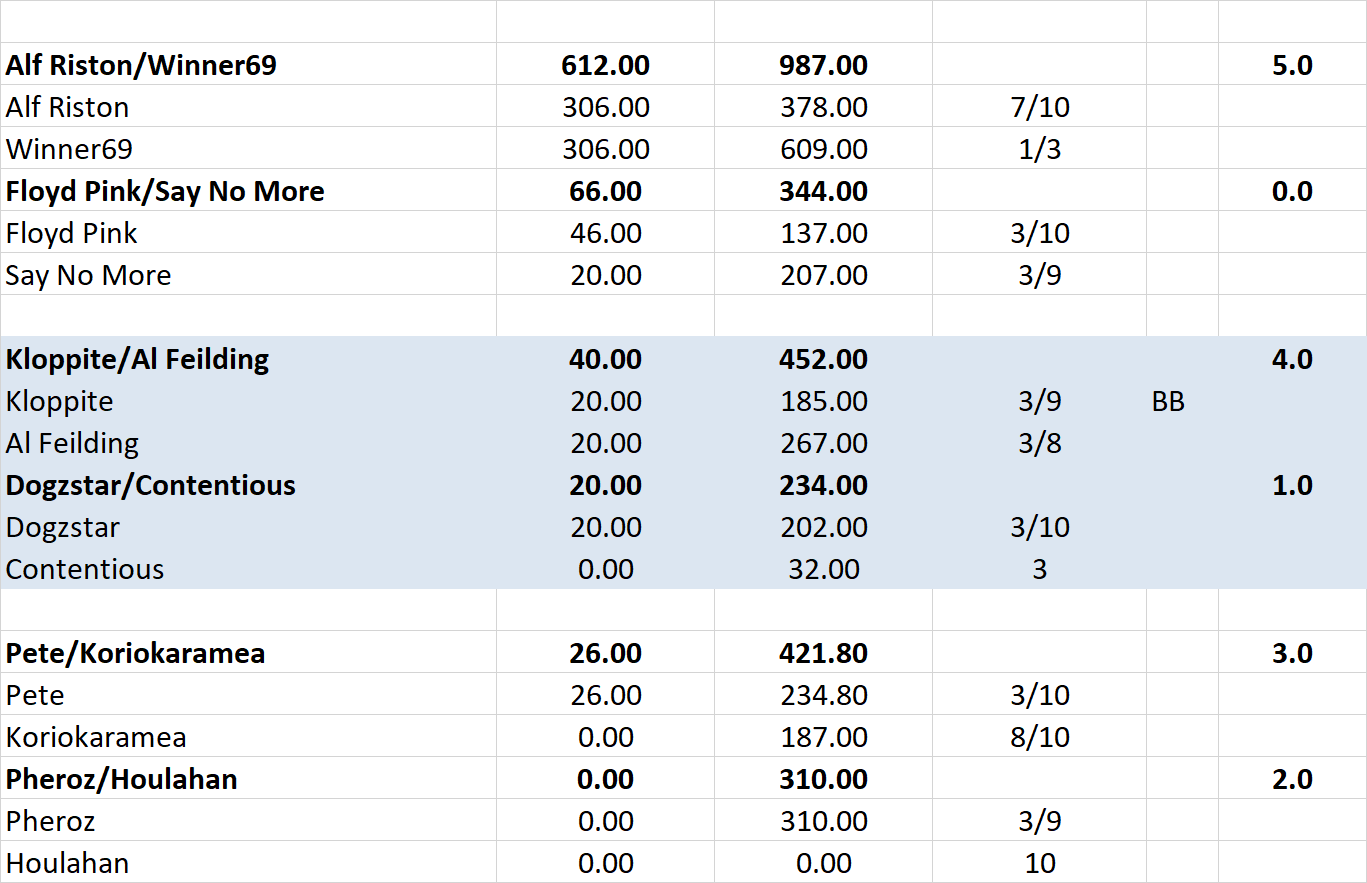Image resolution: width=1367 pixels, height=883 pixels.
Task: Click the 612.00 total cell
Action: [605, 65]
